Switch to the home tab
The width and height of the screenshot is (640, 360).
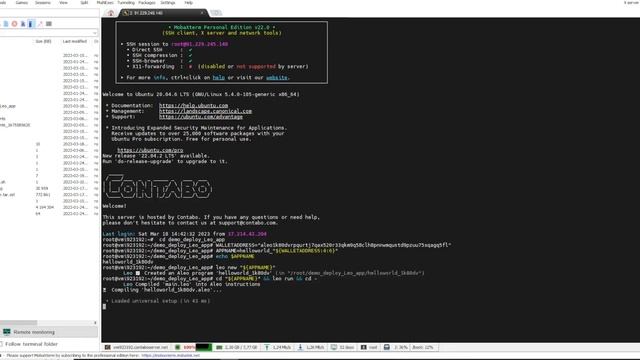click(111, 13)
